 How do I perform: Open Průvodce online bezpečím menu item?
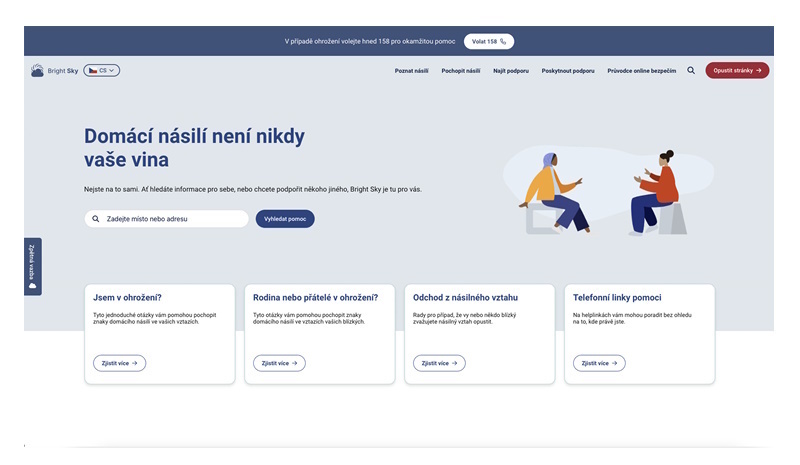point(641,71)
